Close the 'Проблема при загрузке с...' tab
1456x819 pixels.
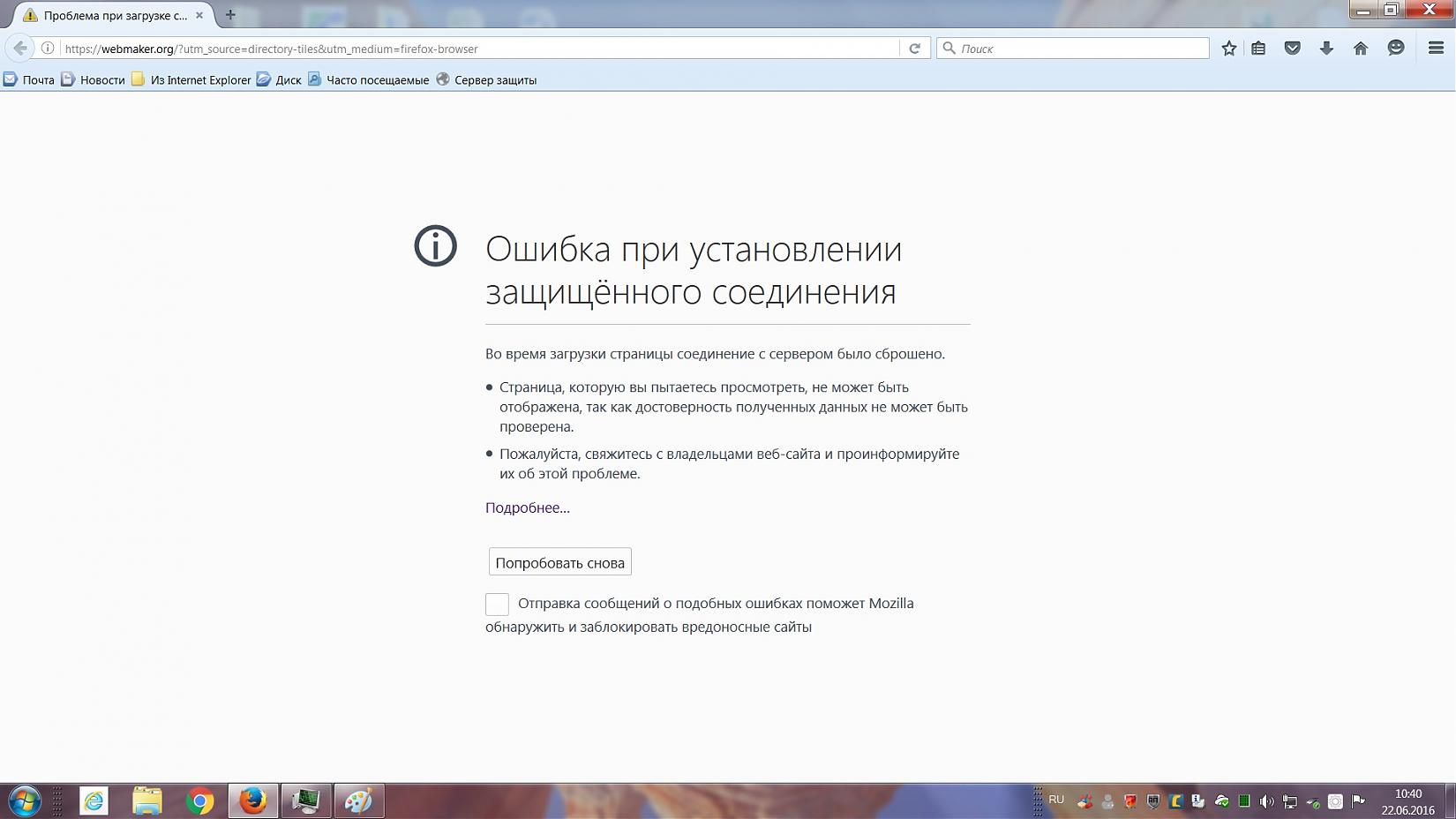point(200,15)
